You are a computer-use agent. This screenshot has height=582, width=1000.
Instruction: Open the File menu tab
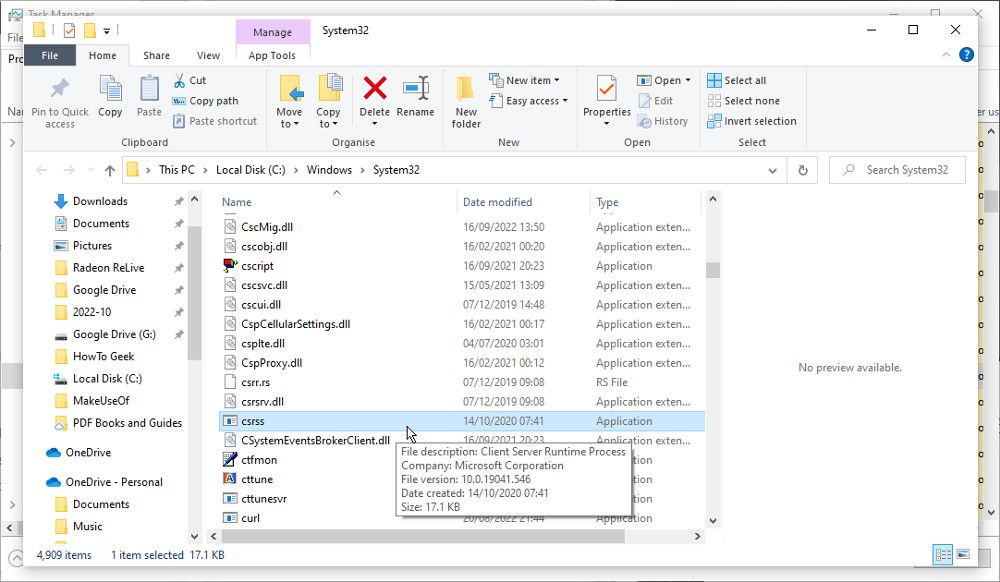click(x=49, y=56)
